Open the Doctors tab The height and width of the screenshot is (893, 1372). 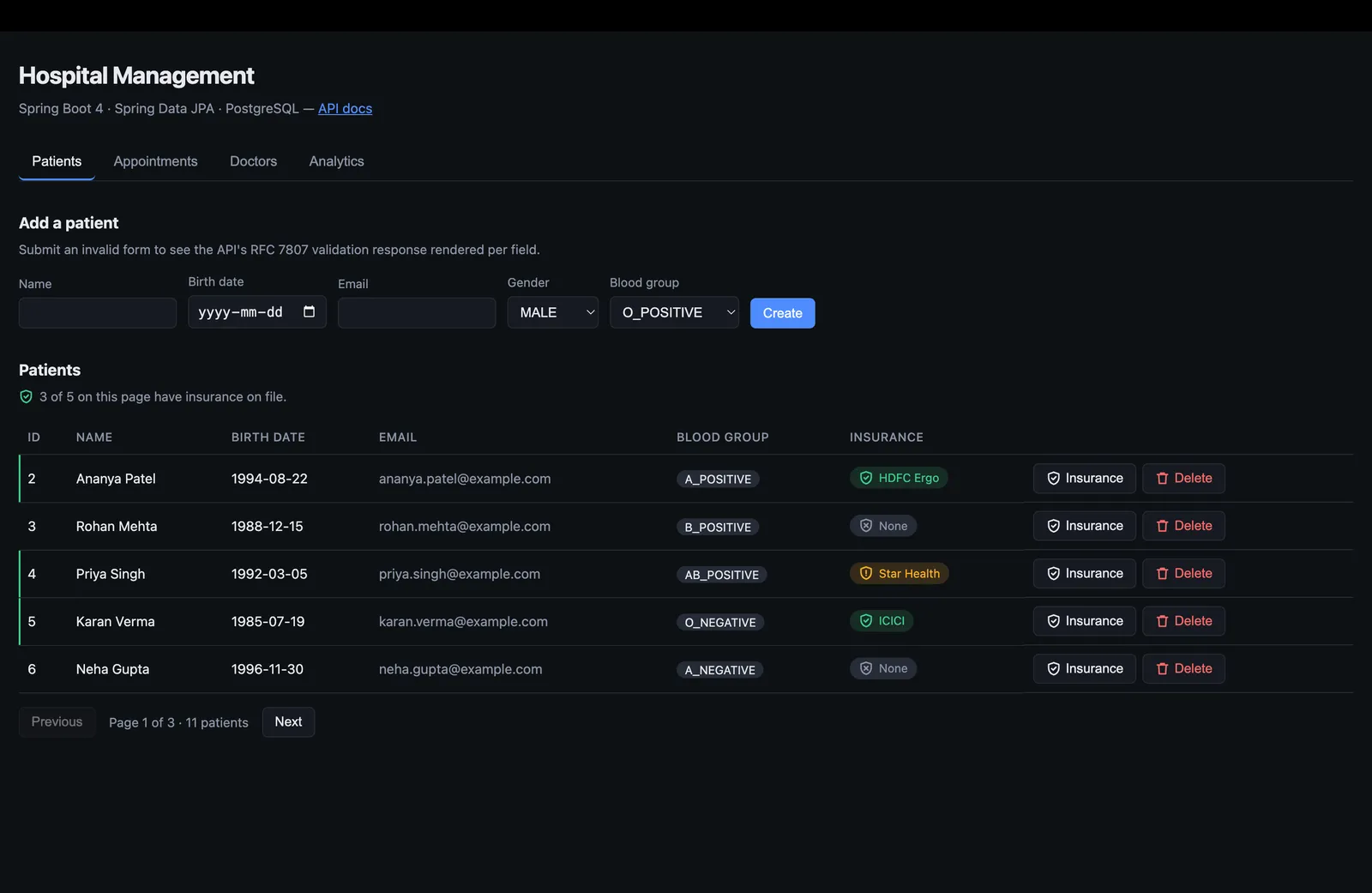[x=254, y=161]
